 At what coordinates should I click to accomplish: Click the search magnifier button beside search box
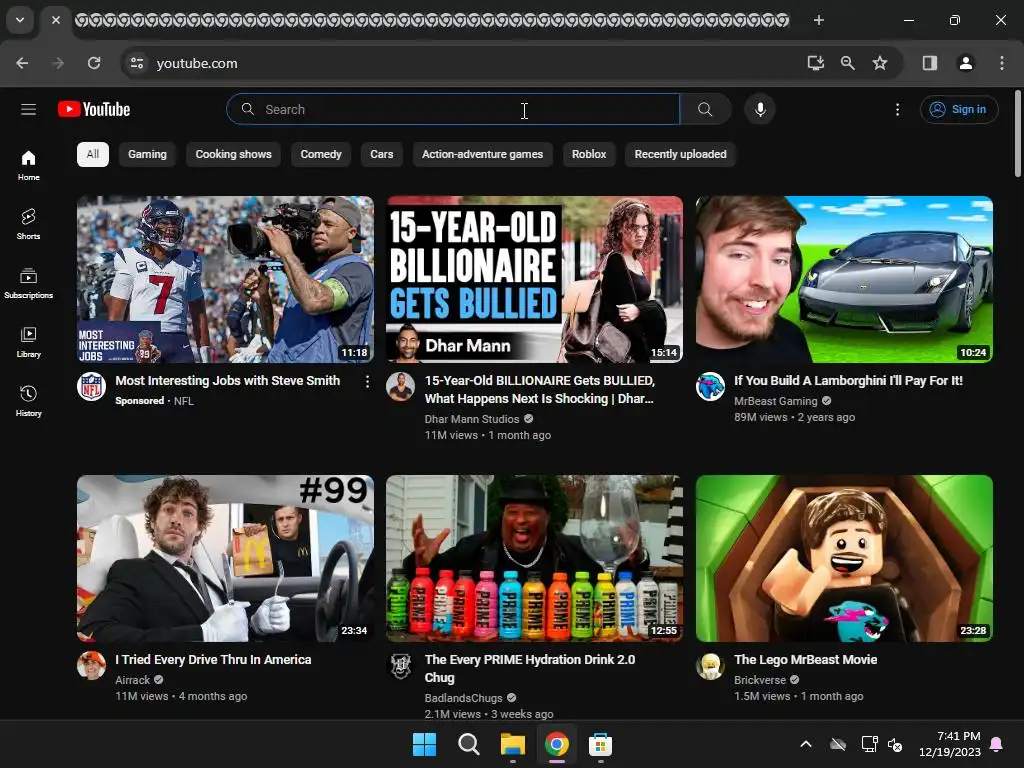click(705, 109)
